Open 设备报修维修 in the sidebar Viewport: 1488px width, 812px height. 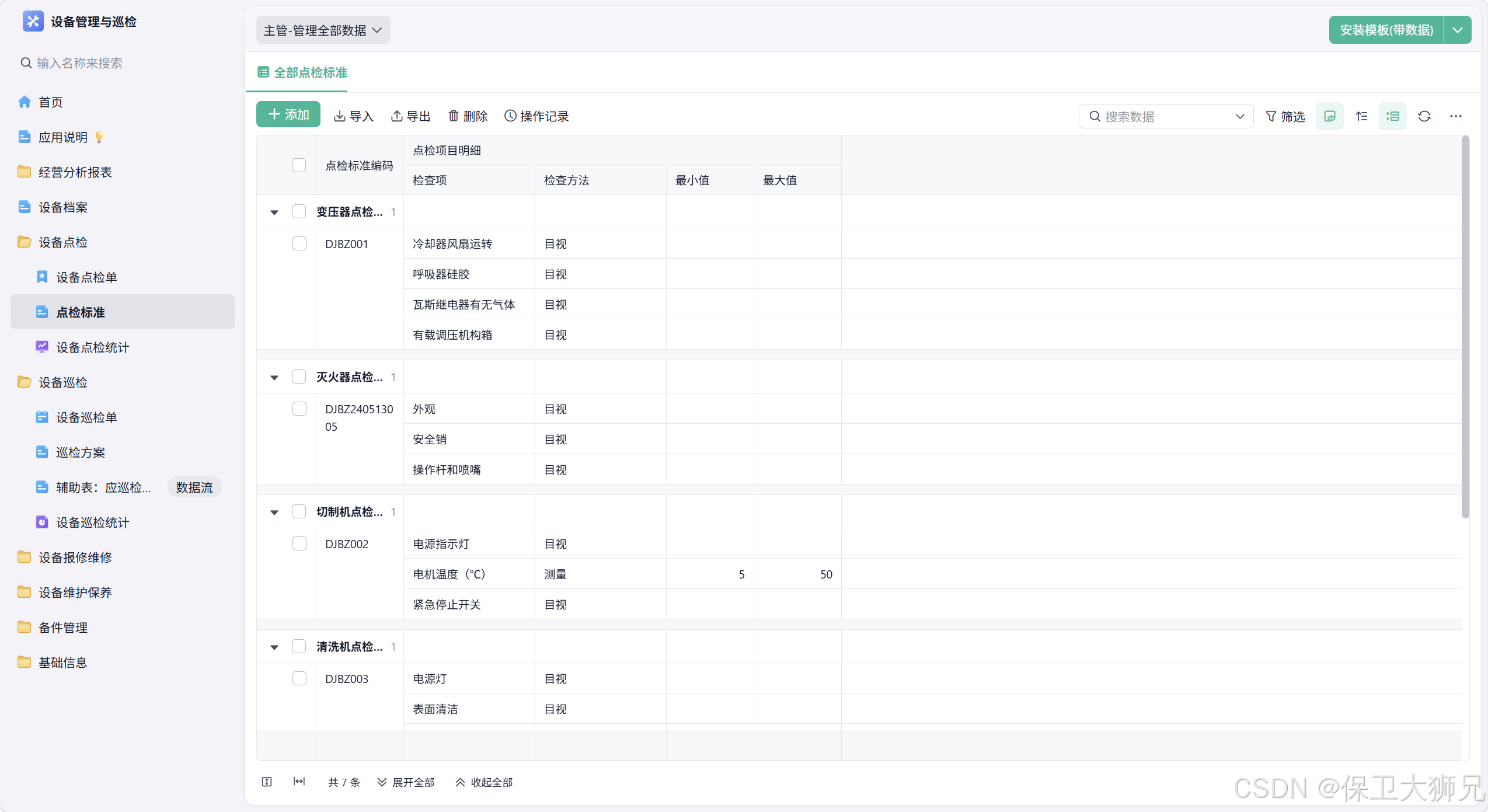click(123, 557)
